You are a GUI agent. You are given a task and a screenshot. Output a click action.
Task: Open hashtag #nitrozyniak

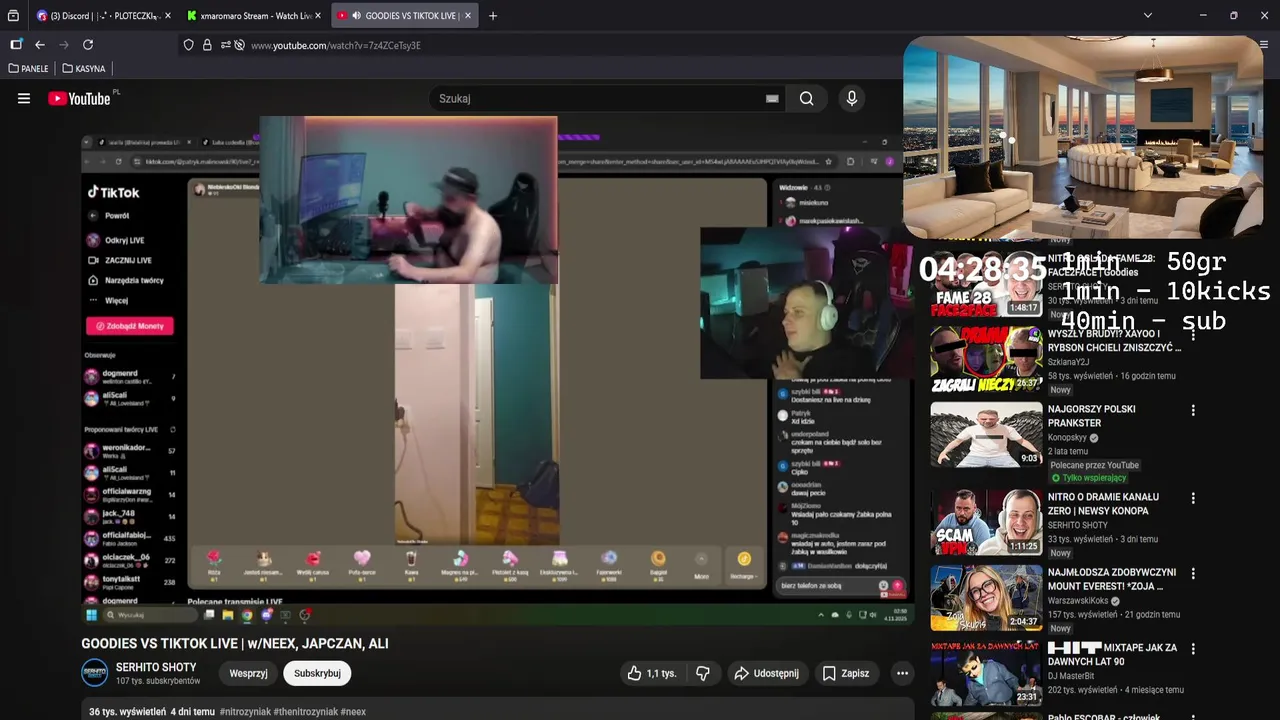click(245, 712)
